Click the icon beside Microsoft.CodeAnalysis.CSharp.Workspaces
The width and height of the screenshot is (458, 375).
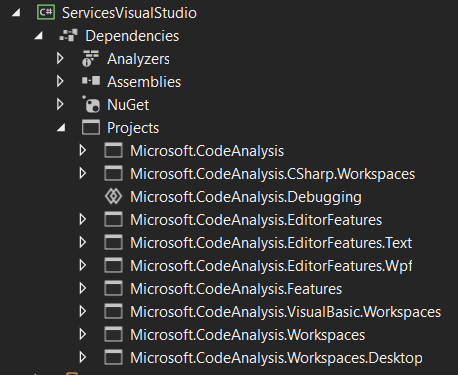[113, 173]
